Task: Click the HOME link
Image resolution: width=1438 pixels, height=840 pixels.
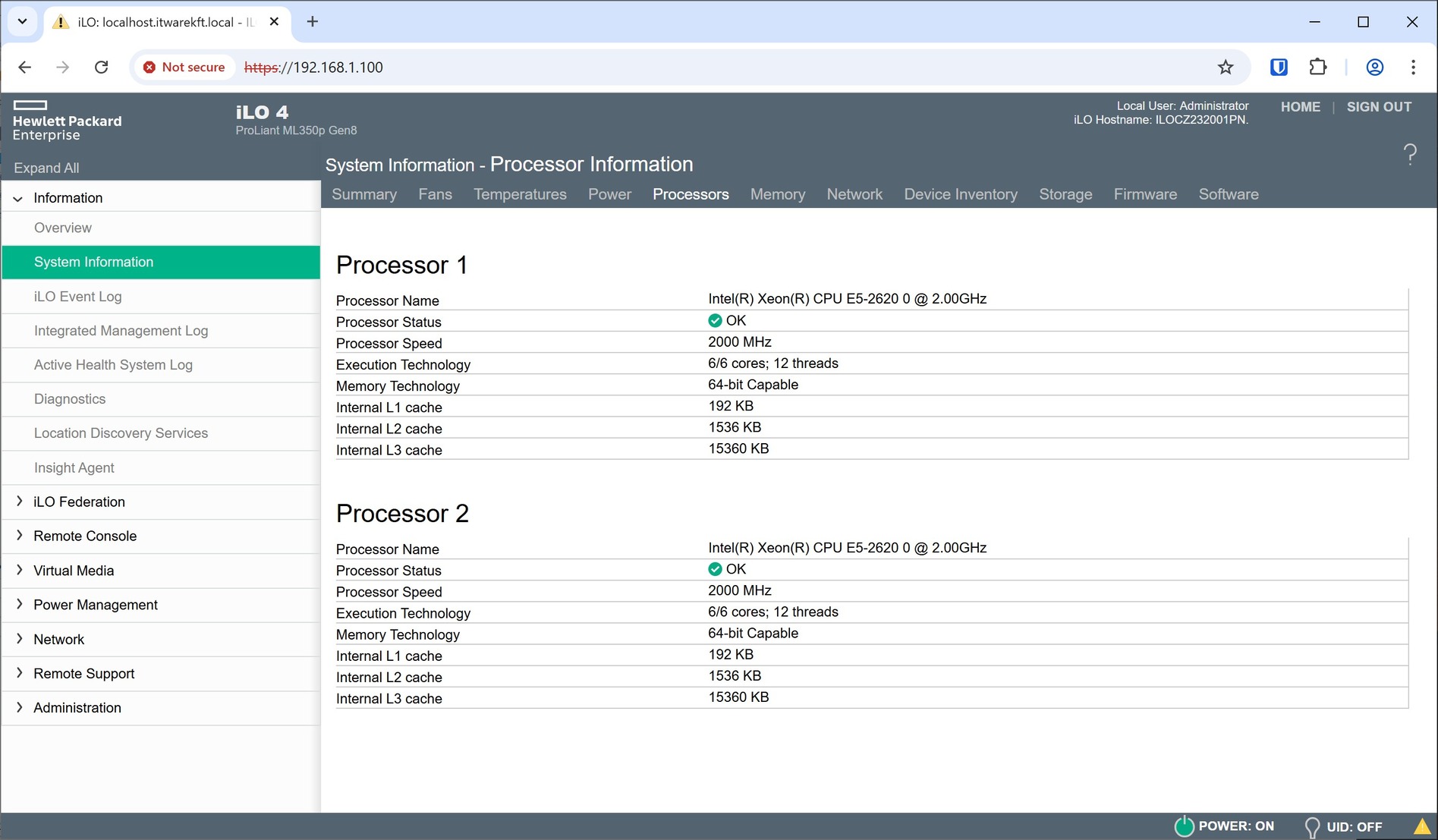Action: point(1301,107)
